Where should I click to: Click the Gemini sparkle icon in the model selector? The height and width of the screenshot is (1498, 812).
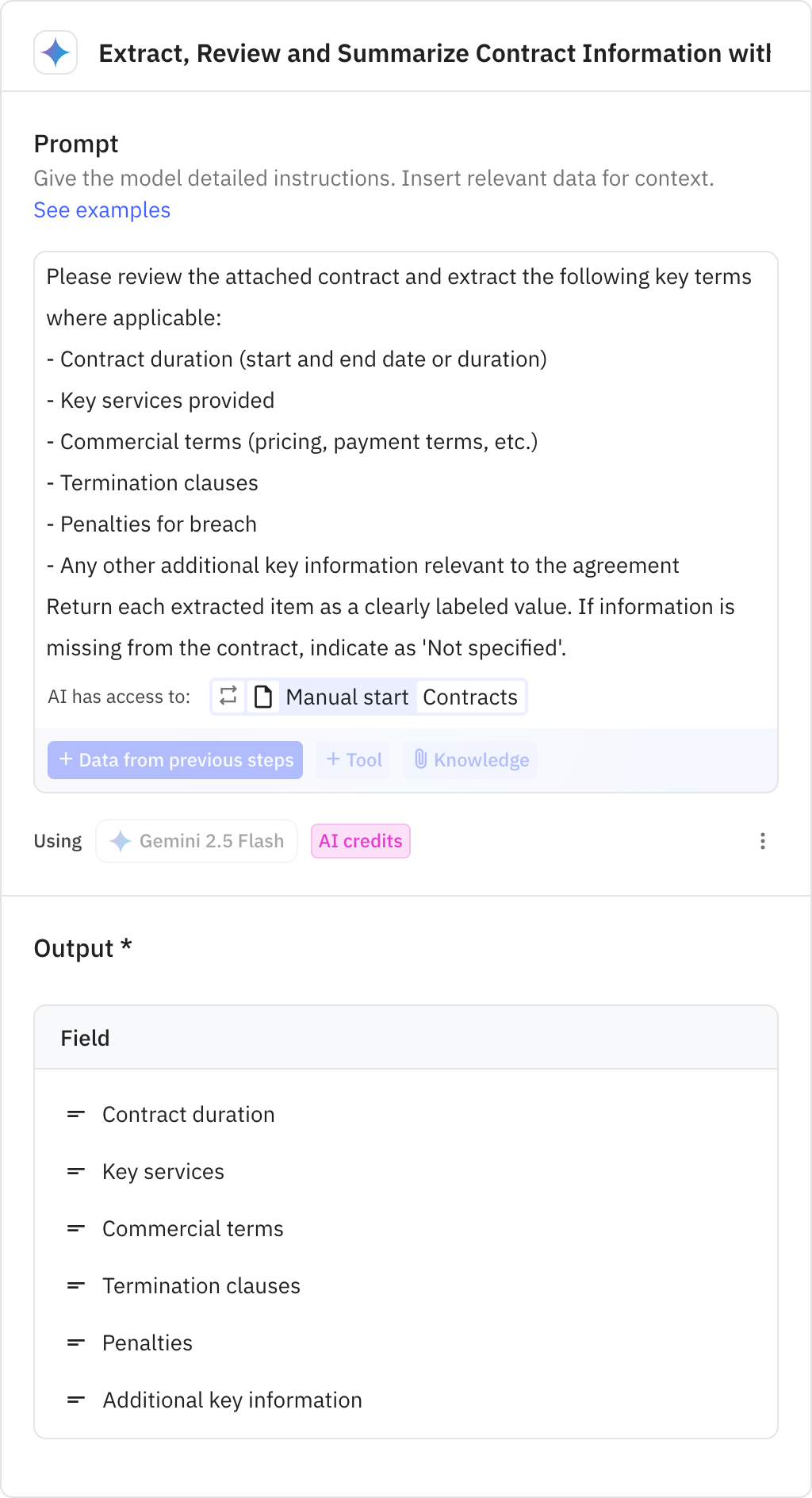pyautogui.click(x=121, y=841)
